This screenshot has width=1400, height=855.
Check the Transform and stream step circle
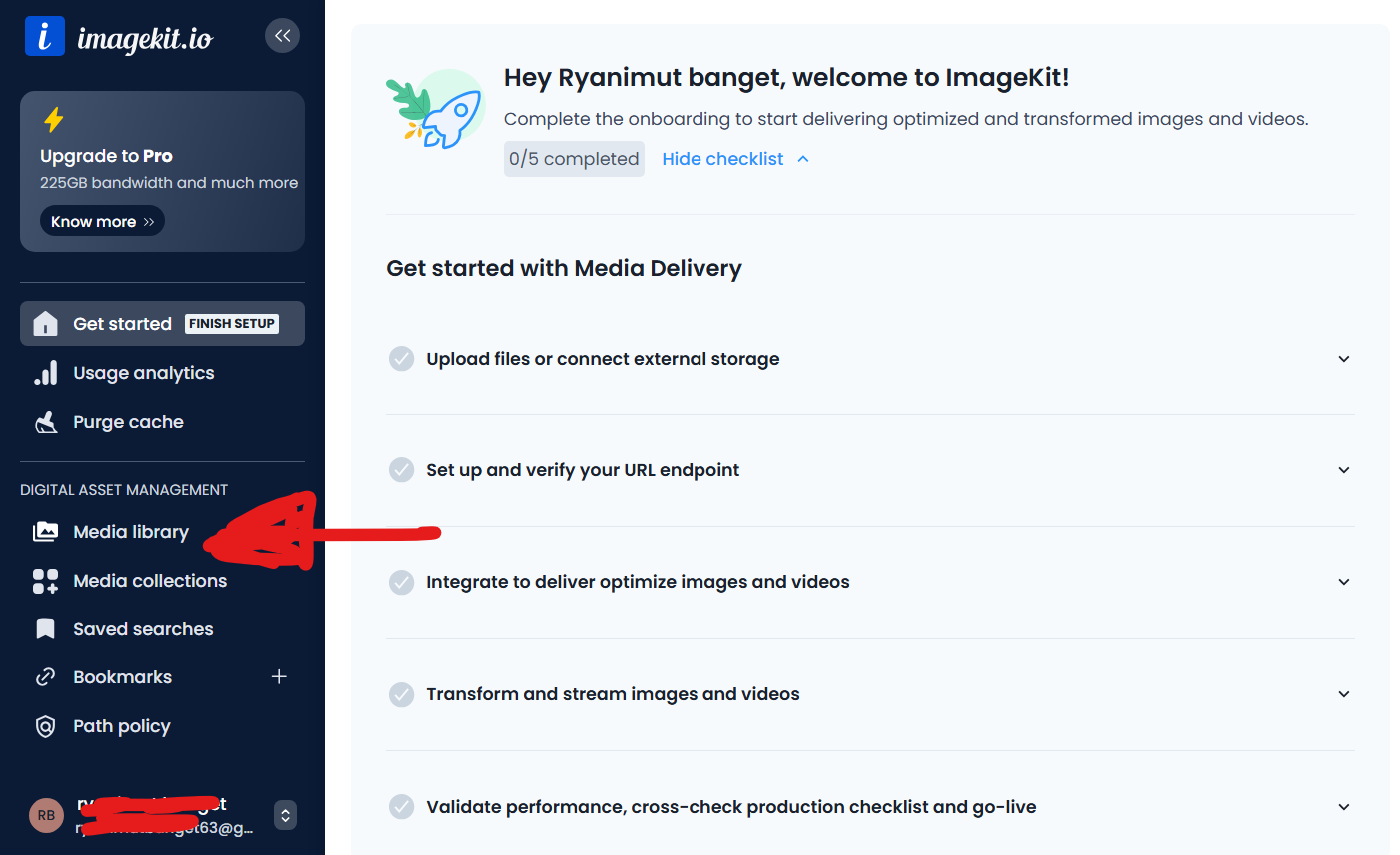[x=401, y=694]
